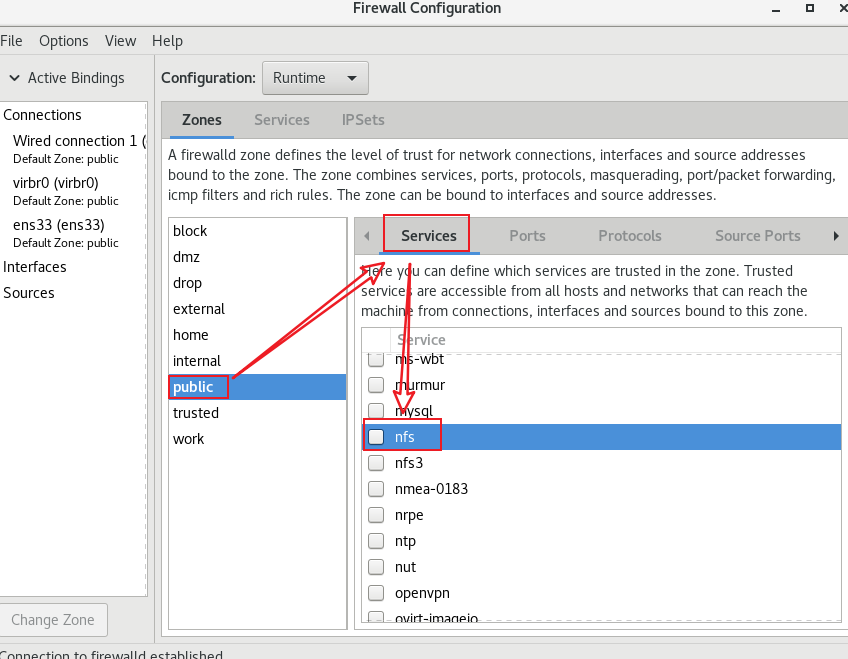Select the trusted zone

tap(257, 412)
